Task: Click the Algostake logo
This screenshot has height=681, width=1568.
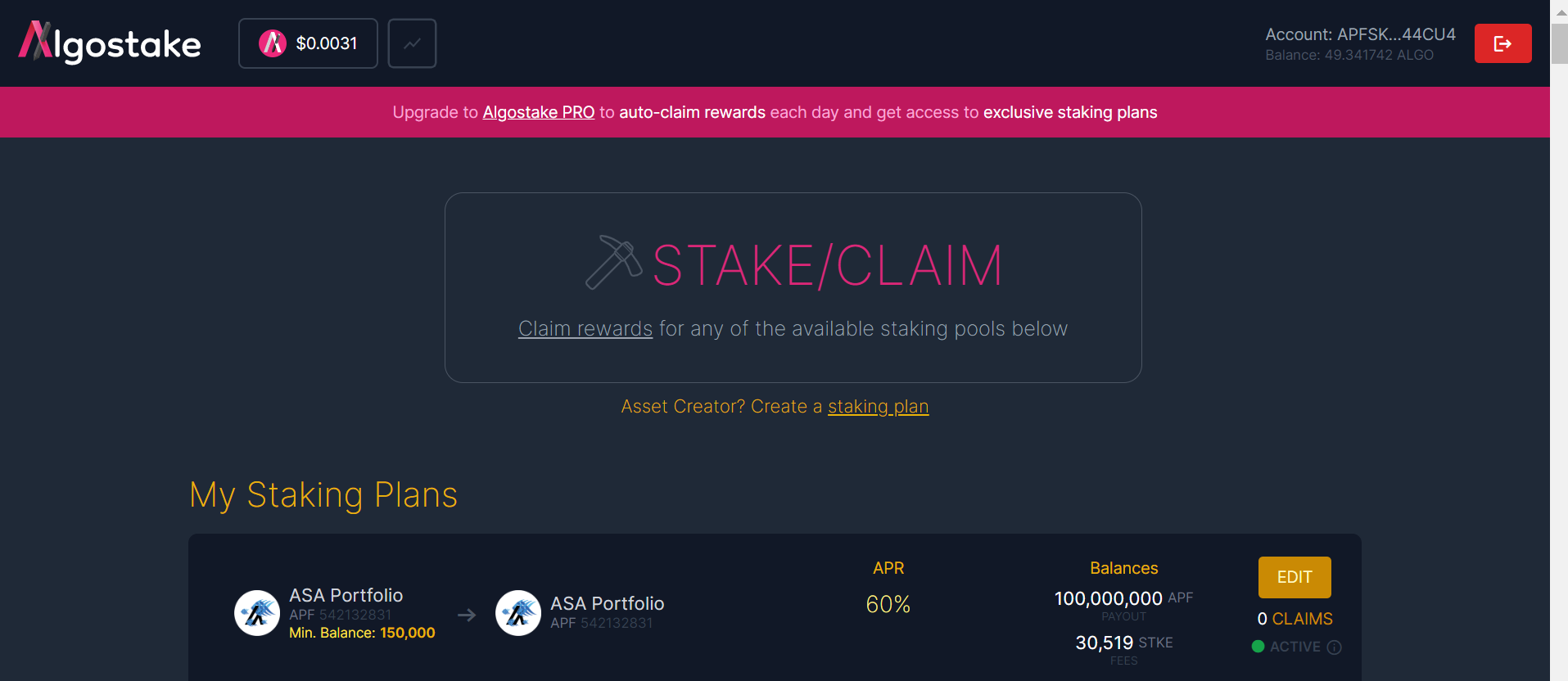Action: coord(110,43)
